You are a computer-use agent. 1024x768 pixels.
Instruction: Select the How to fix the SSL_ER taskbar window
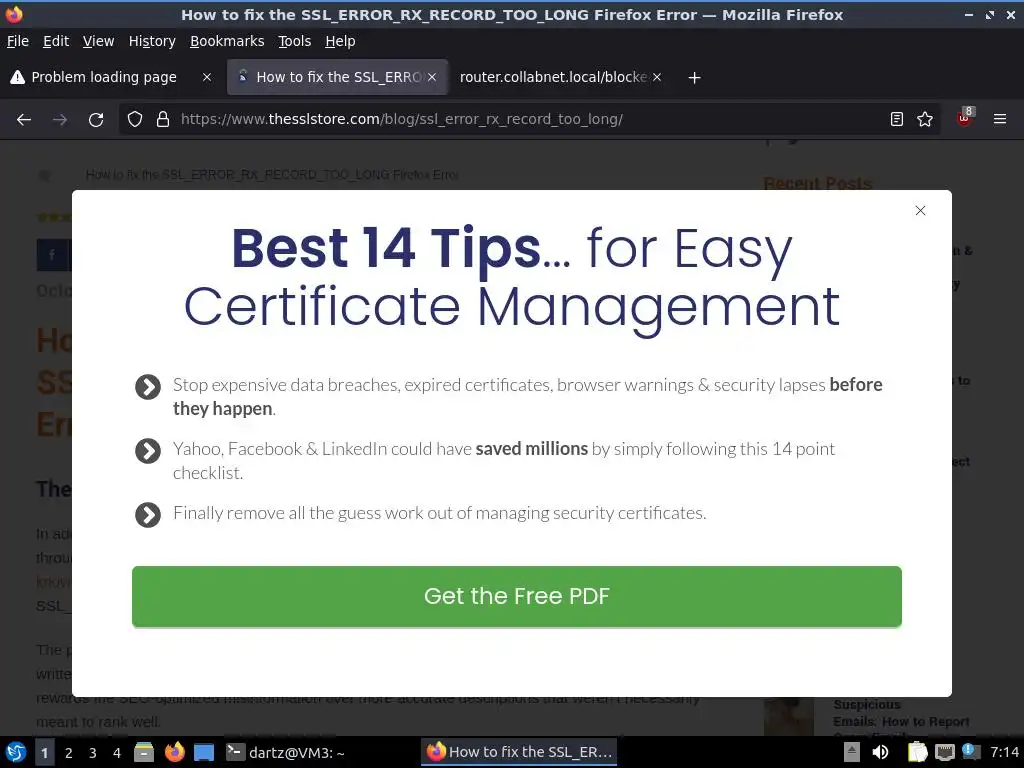519,752
